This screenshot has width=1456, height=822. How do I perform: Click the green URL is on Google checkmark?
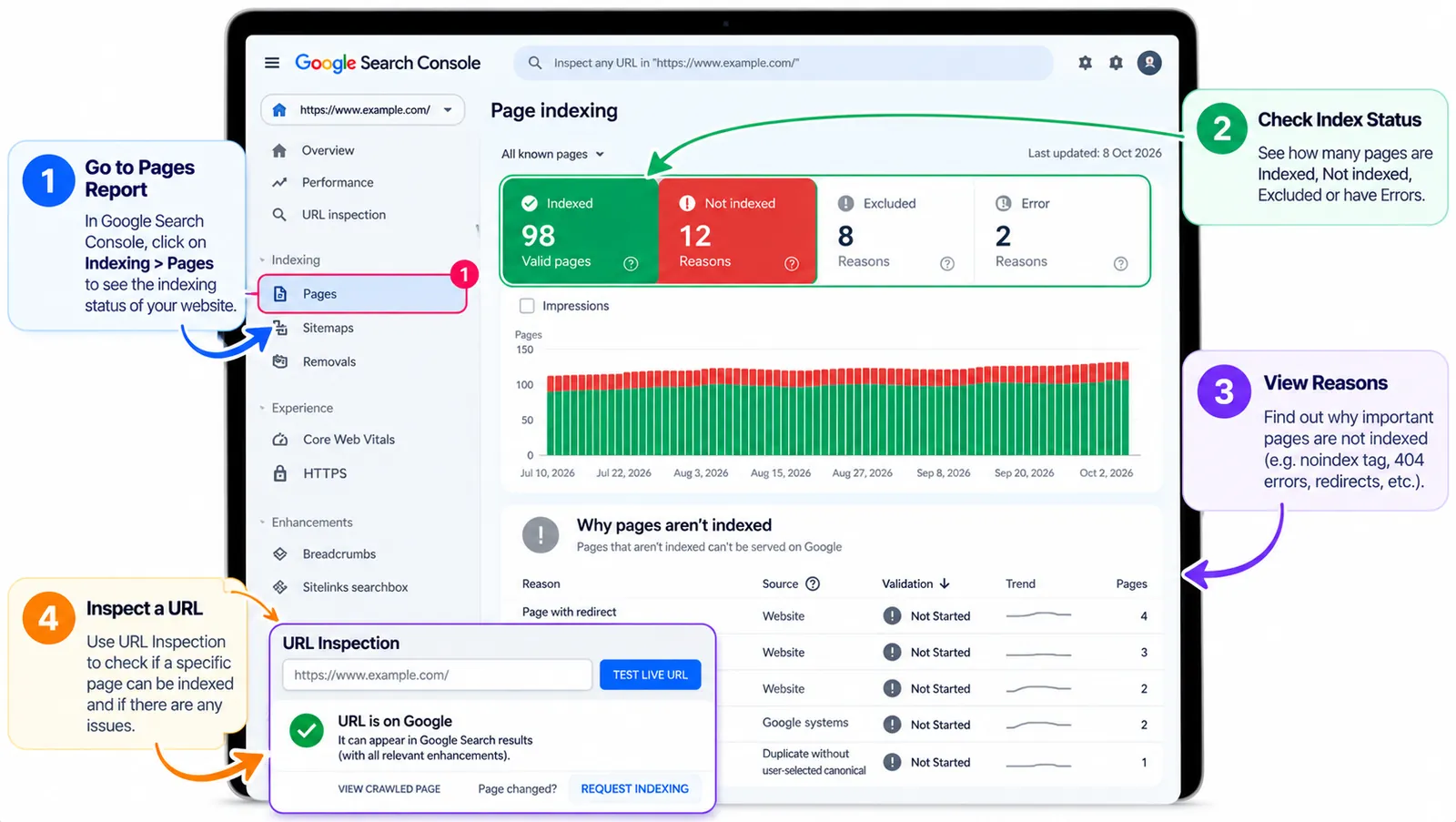[307, 730]
